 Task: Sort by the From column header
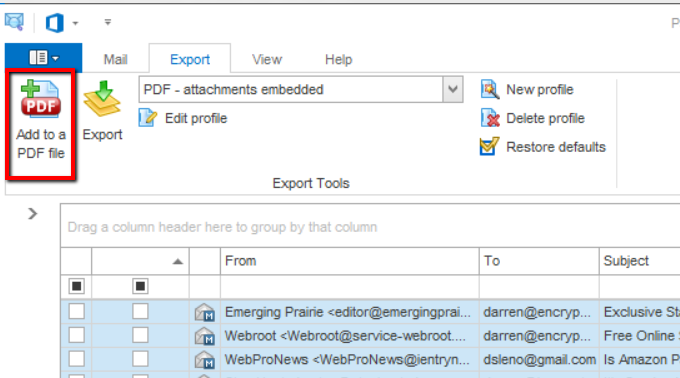coord(350,261)
